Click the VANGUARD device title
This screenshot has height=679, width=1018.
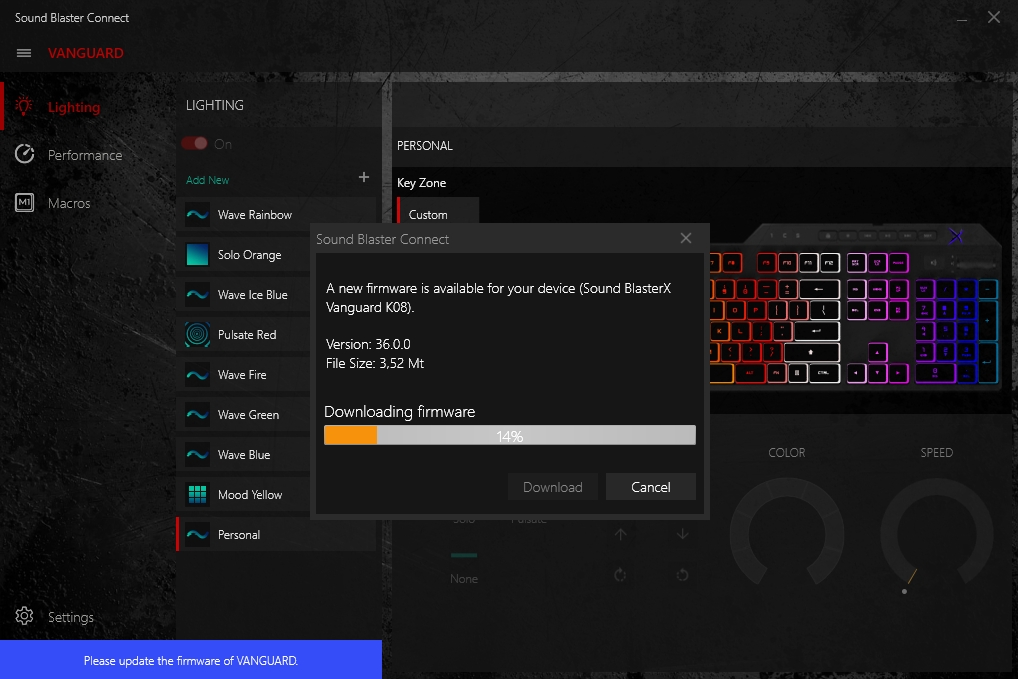pos(86,53)
